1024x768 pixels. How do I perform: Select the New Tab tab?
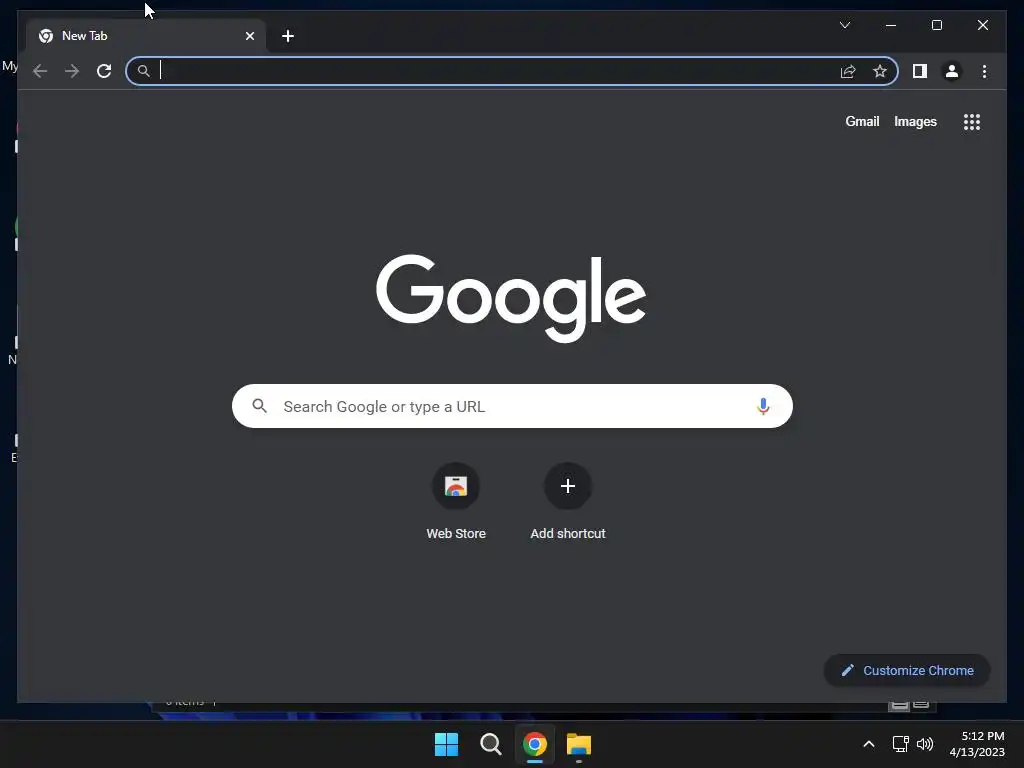point(146,36)
